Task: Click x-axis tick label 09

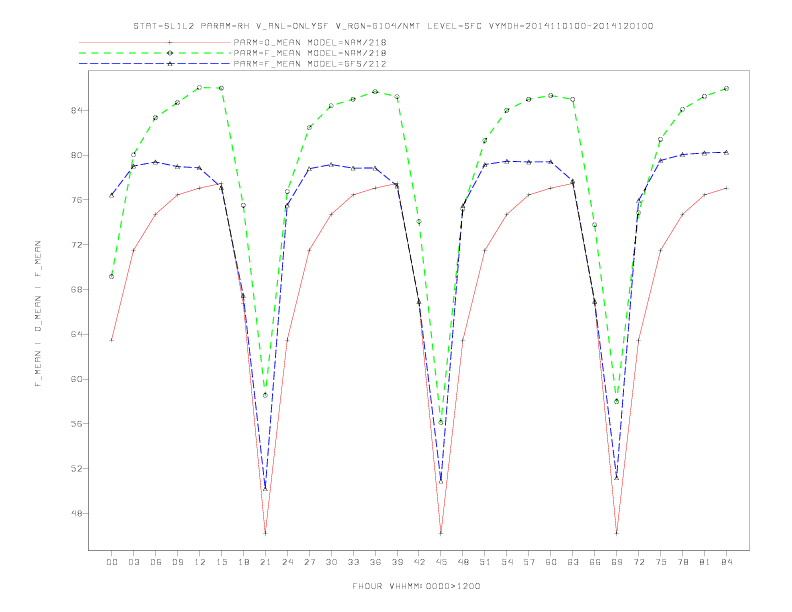Action: point(177,562)
